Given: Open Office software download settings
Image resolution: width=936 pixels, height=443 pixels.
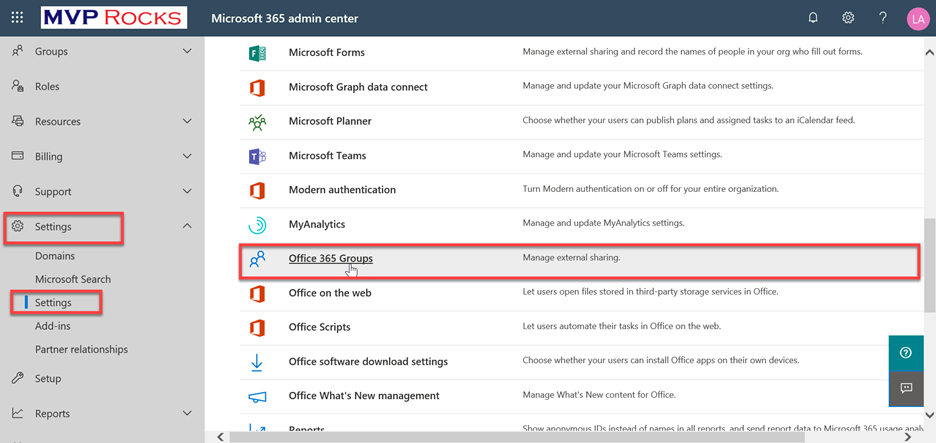Looking at the screenshot, I should click(368, 362).
